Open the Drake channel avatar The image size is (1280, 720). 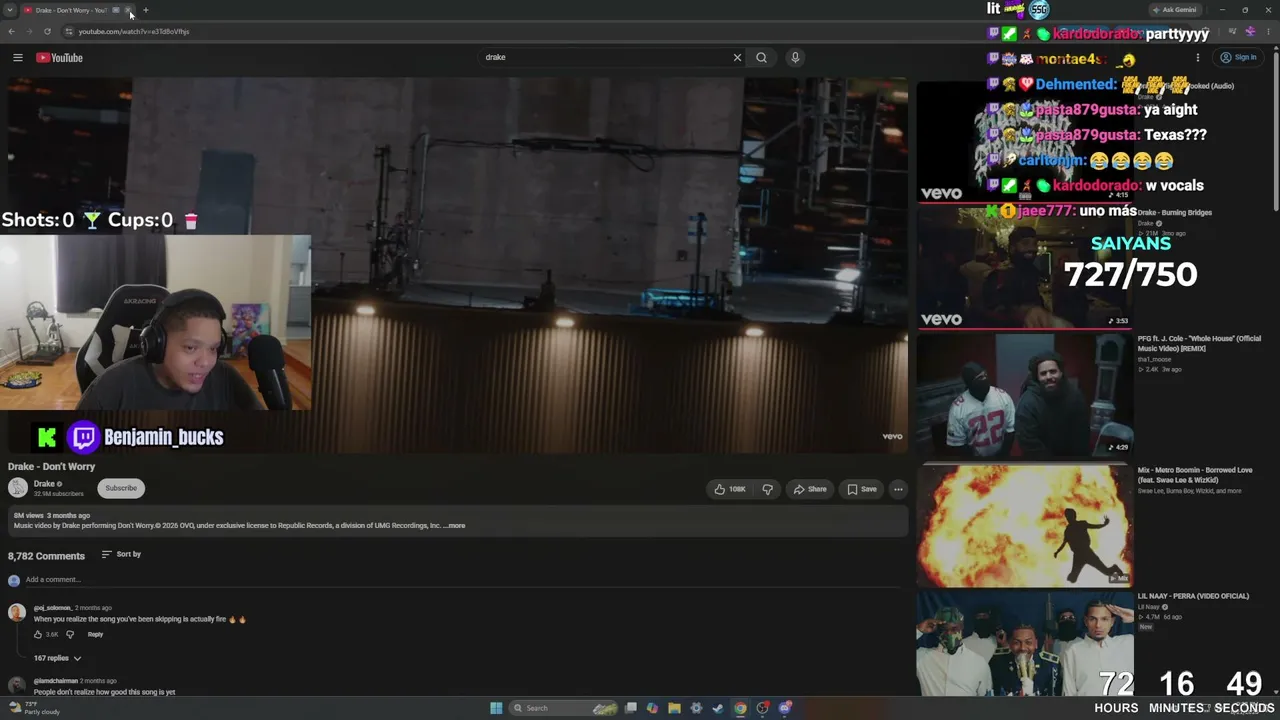pos(18,488)
